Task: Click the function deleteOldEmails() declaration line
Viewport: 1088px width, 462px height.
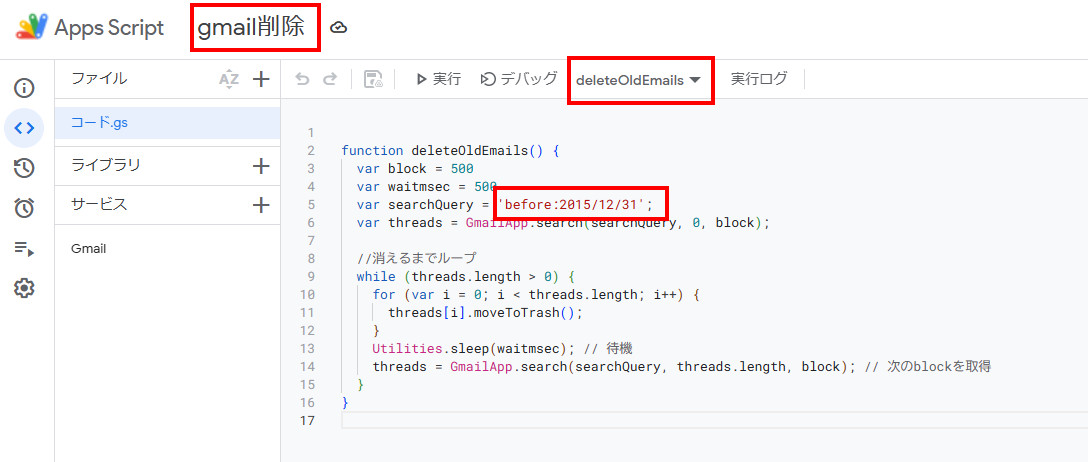Action: click(450, 151)
